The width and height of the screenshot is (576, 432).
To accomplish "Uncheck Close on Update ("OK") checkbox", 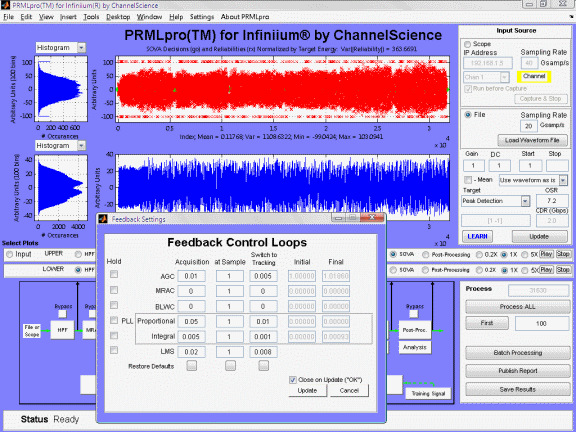I will coord(293,380).
